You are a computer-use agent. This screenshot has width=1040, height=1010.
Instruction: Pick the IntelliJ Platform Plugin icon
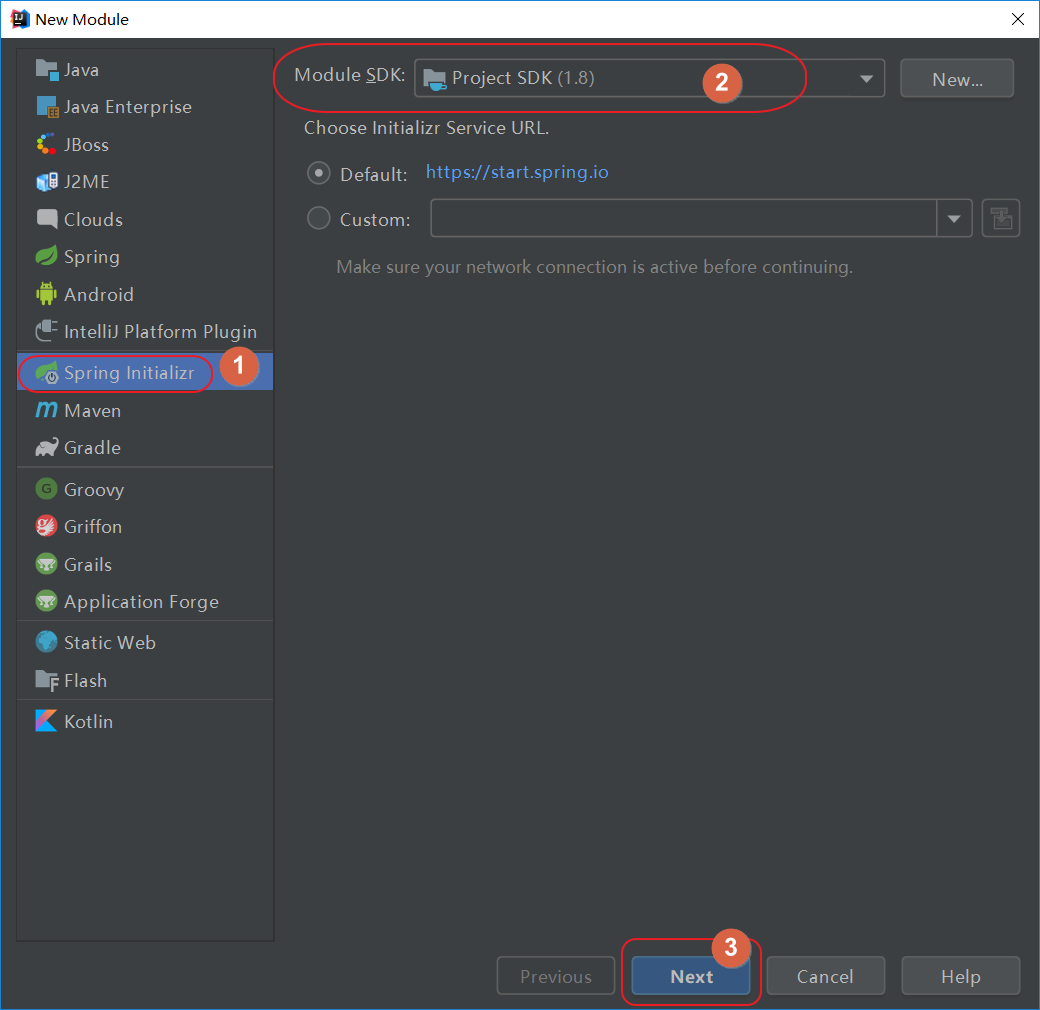coord(46,331)
